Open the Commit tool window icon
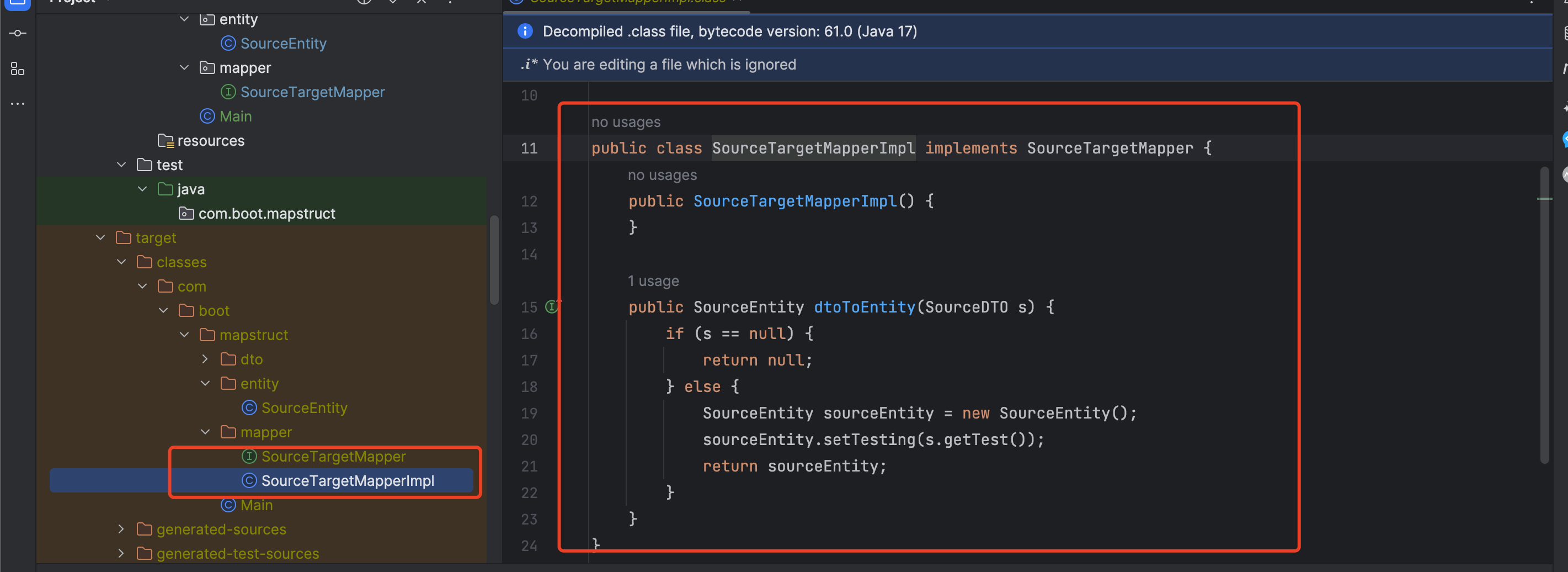Screen dimensions: 1568x572 18,33
